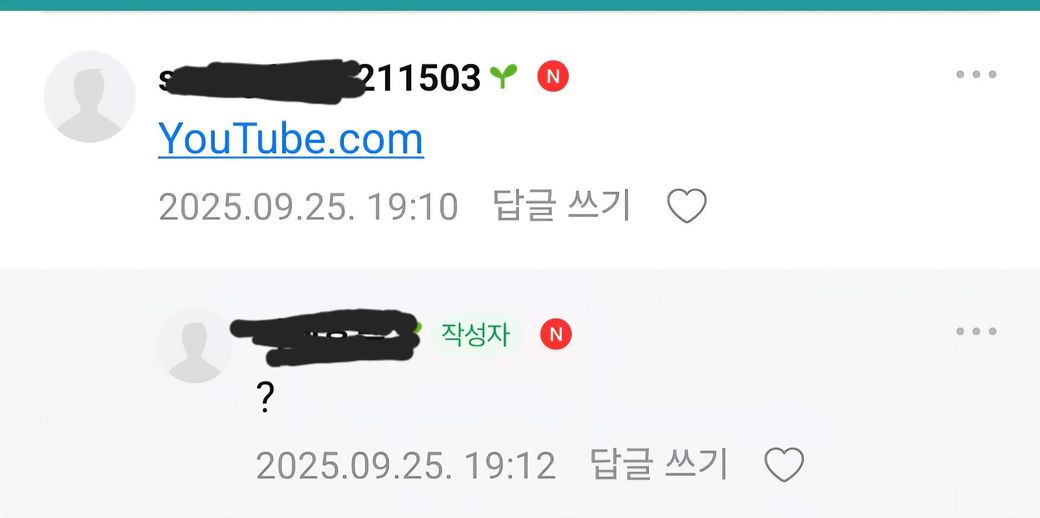Open the YouTube.com link

coord(291,138)
